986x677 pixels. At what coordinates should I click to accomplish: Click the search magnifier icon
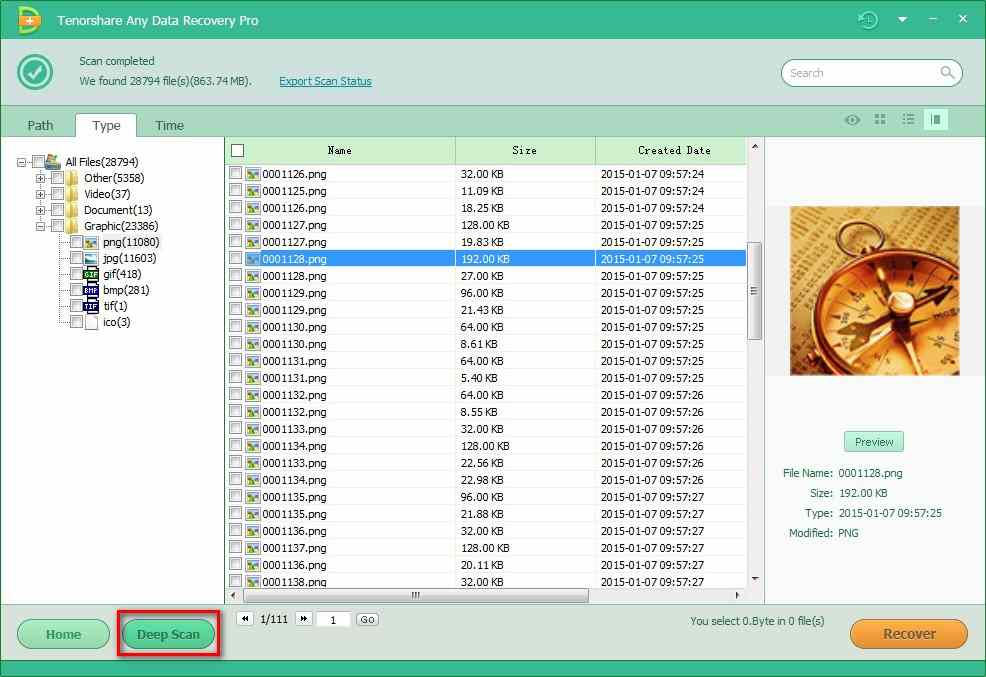947,72
